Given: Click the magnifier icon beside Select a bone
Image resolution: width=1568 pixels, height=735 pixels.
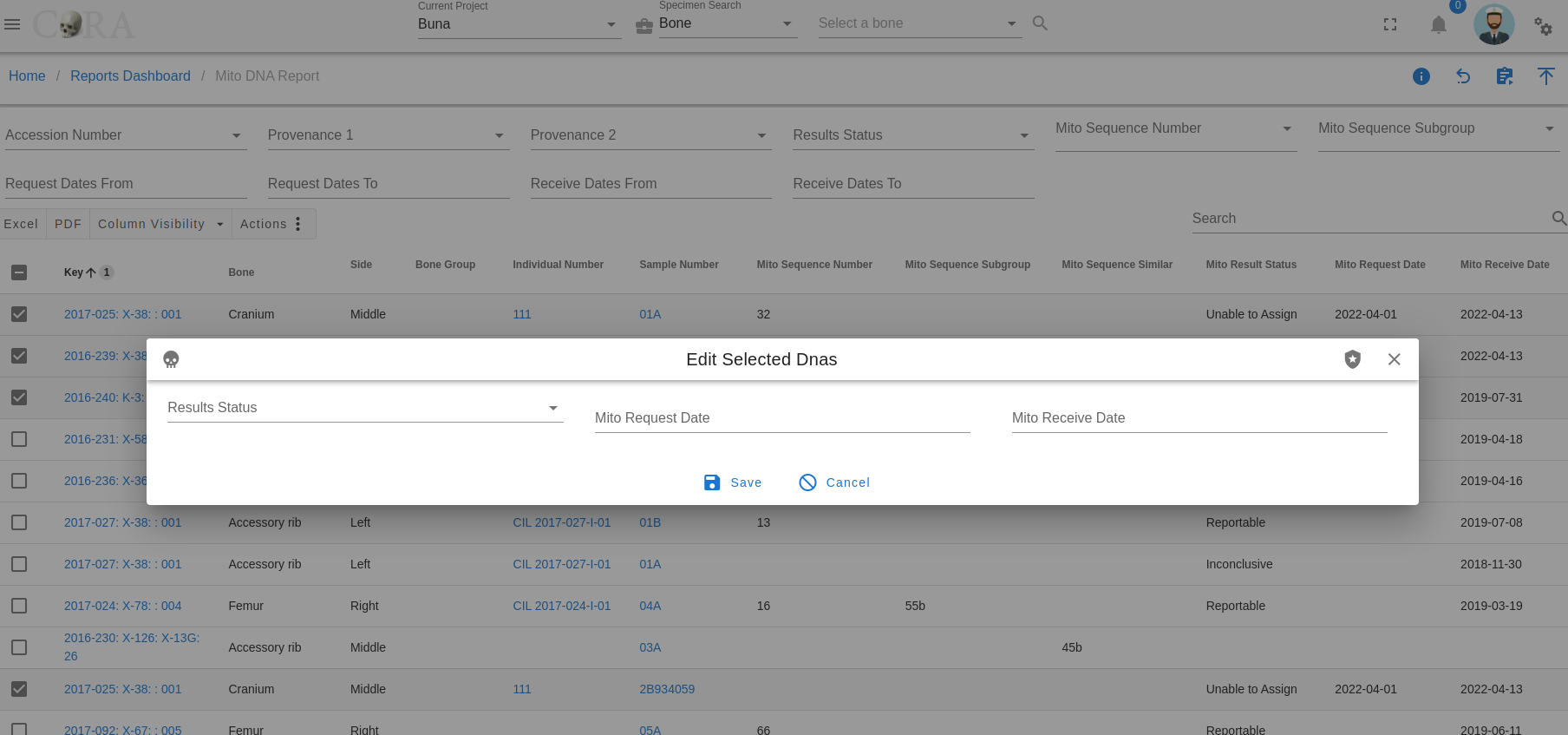Looking at the screenshot, I should (1040, 23).
